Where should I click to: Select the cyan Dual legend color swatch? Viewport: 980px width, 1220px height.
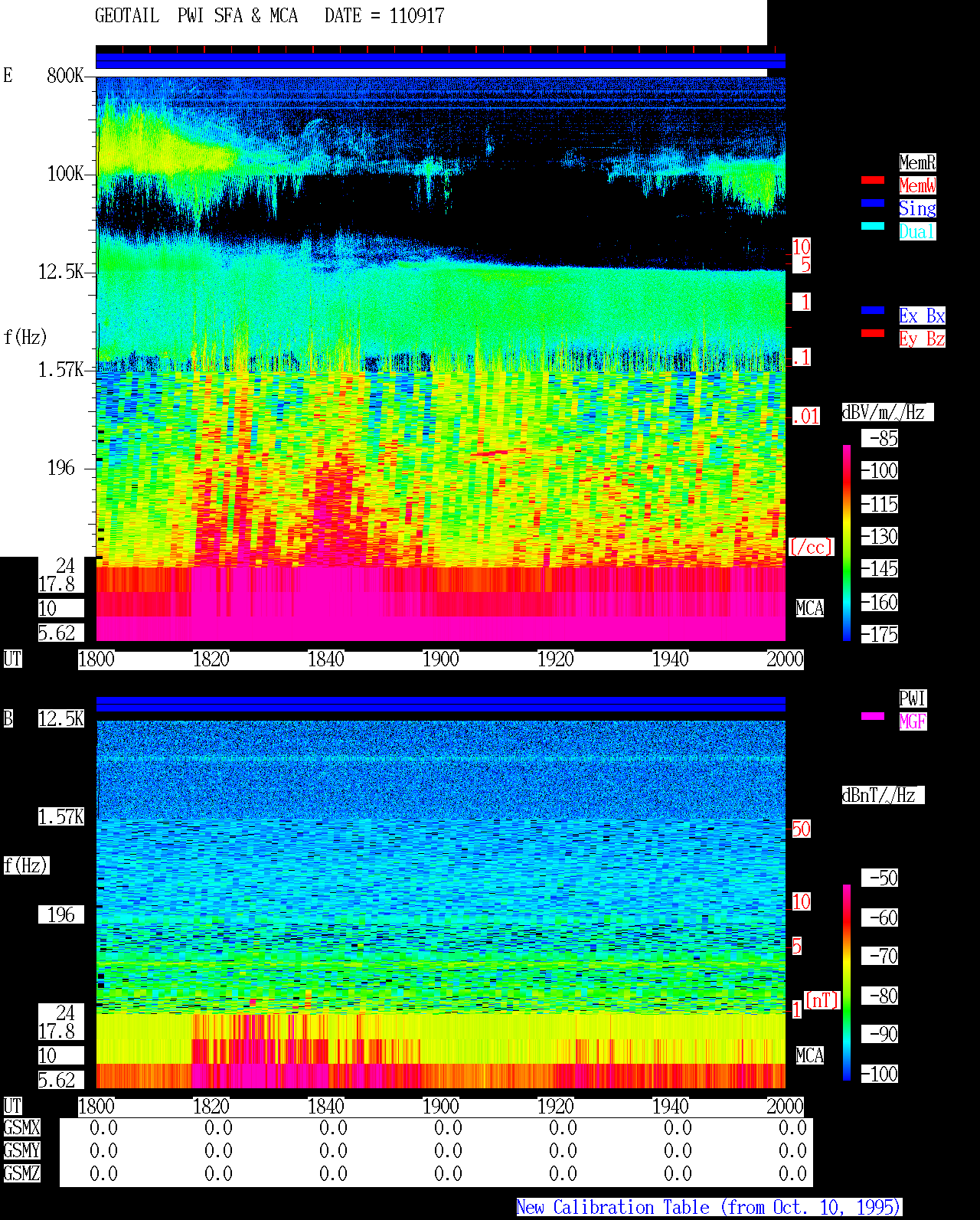873,226
